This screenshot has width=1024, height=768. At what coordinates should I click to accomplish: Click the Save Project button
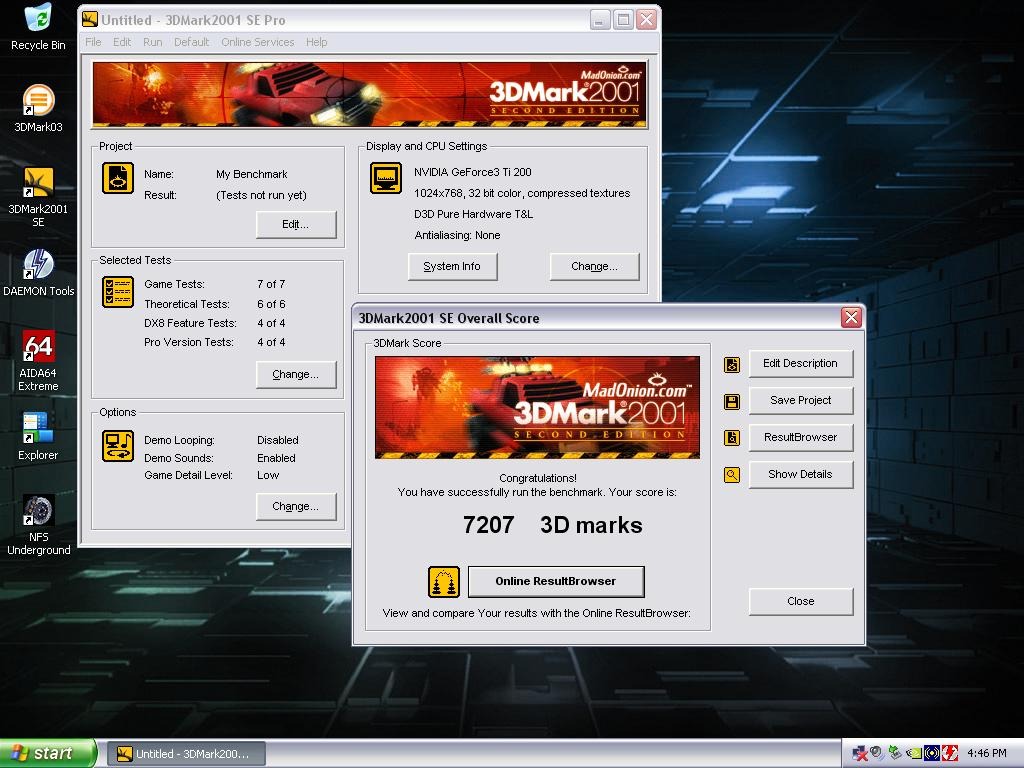801,400
